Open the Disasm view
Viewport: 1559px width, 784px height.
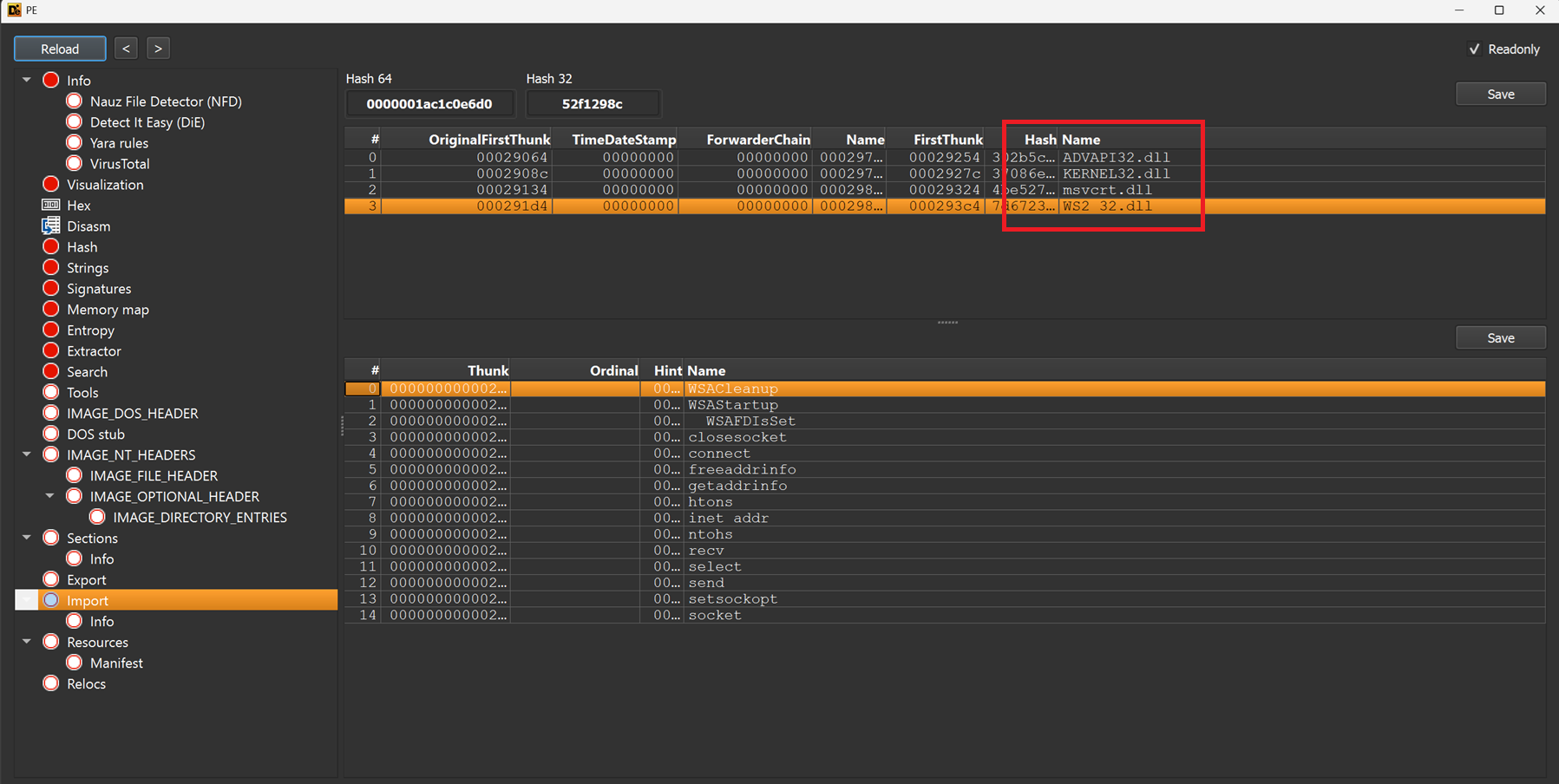pos(89,226)
